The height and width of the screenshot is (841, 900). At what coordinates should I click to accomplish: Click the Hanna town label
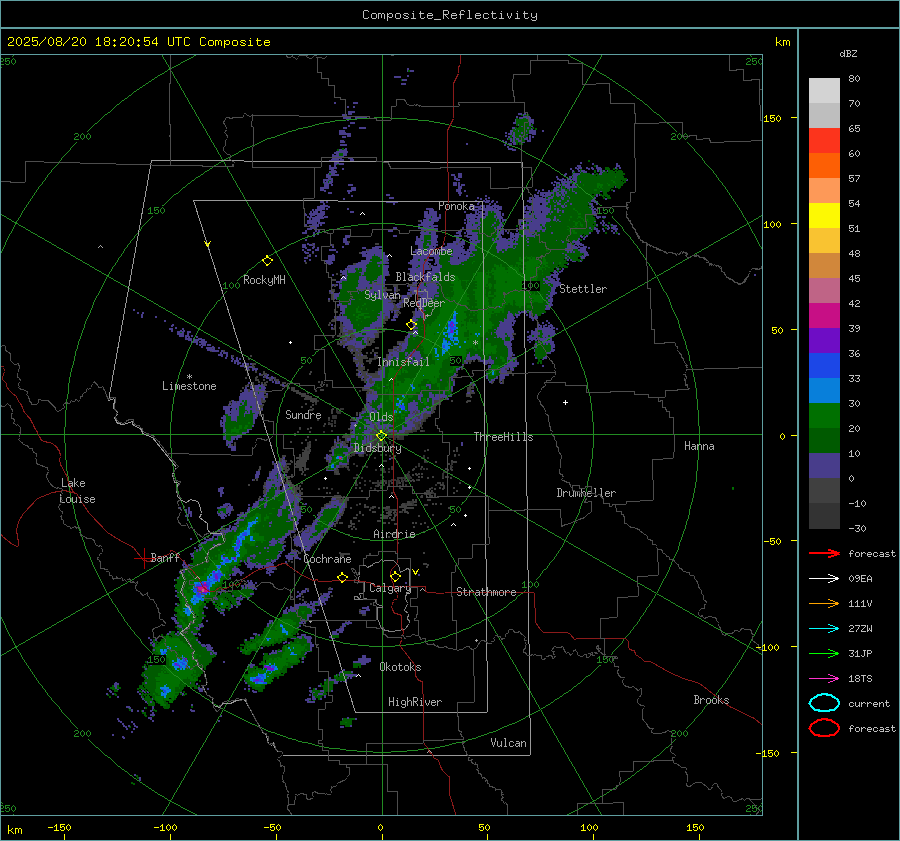click(699, 446)
